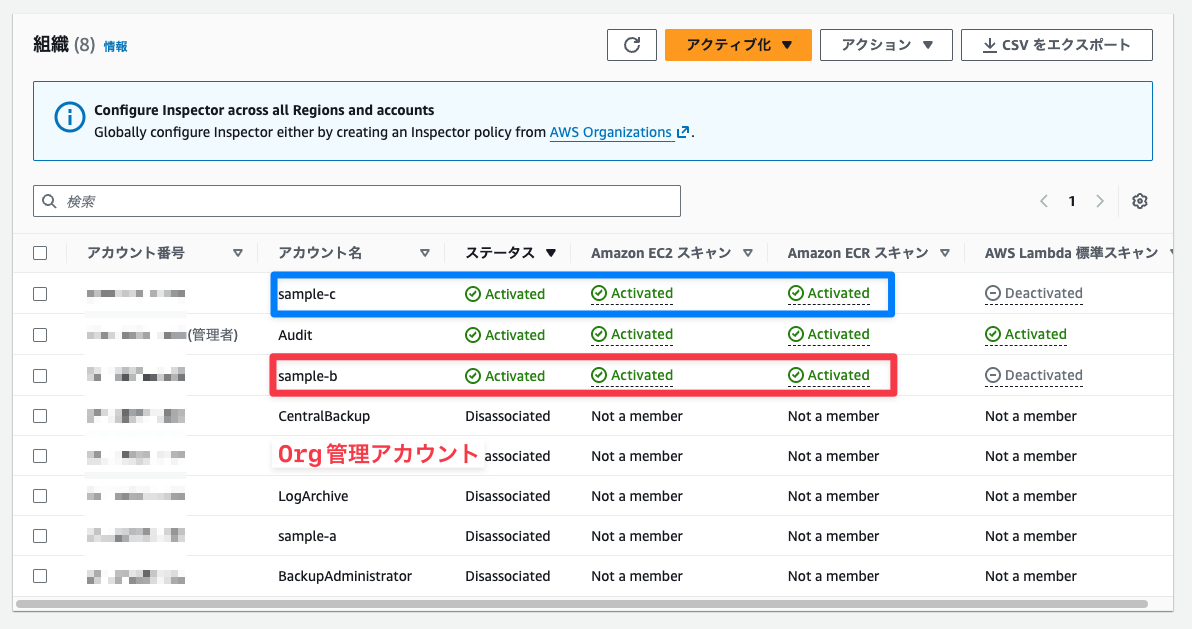This screenshot has width=1192, height=629.
Task: Select all accounts with header checkbox
Action: coord(40,253)
